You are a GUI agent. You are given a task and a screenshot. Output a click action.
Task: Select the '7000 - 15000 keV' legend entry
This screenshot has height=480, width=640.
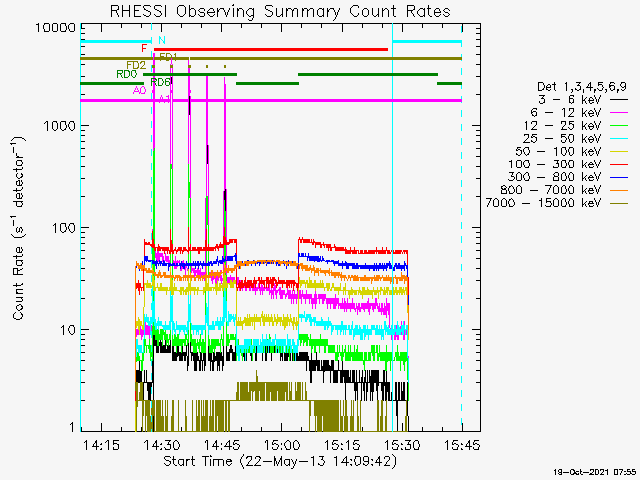(544, 203)
